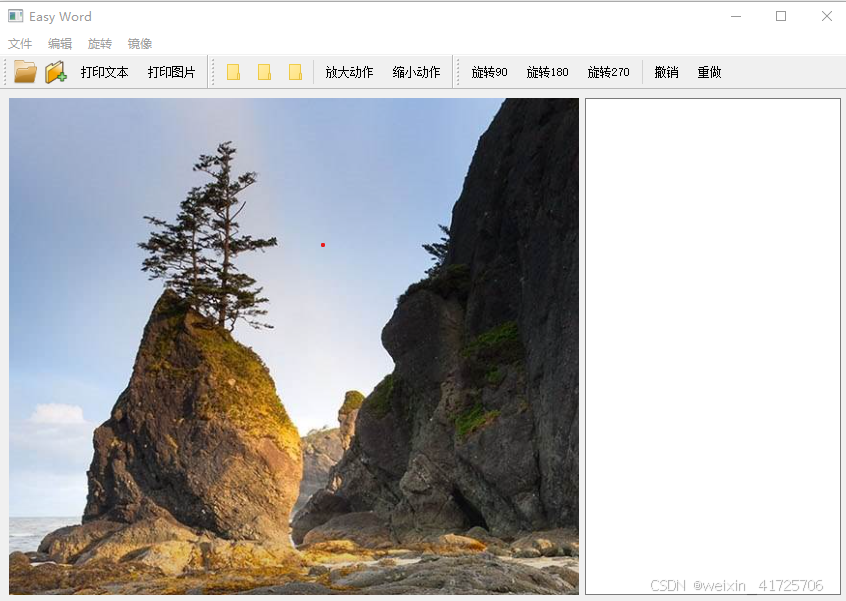This screenshot has height=601, width=846.
Task: Click the 打印文本 button
Action: [x=104, y=72]
